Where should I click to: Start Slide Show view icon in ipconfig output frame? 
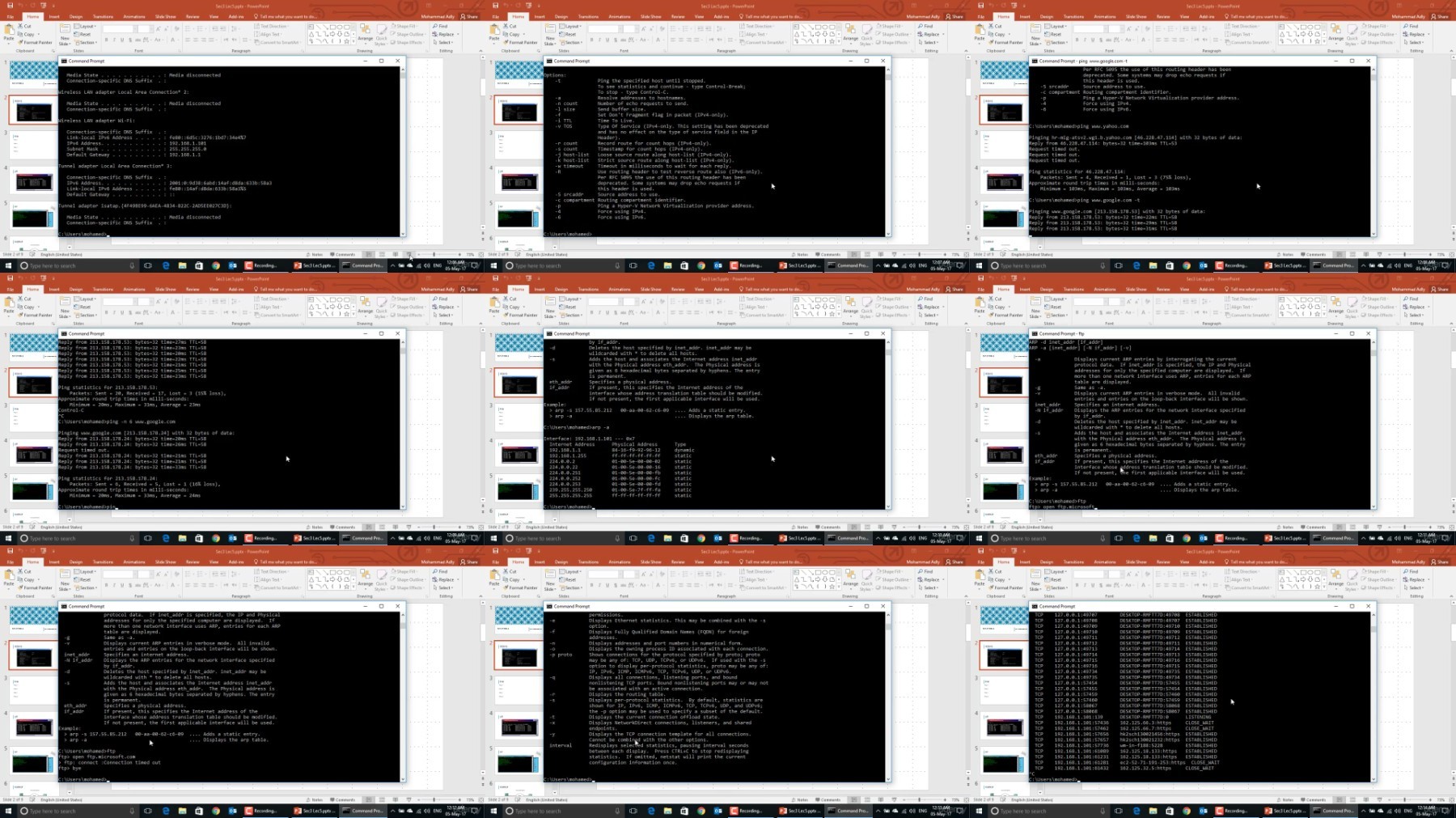click(x=408, y=254)
